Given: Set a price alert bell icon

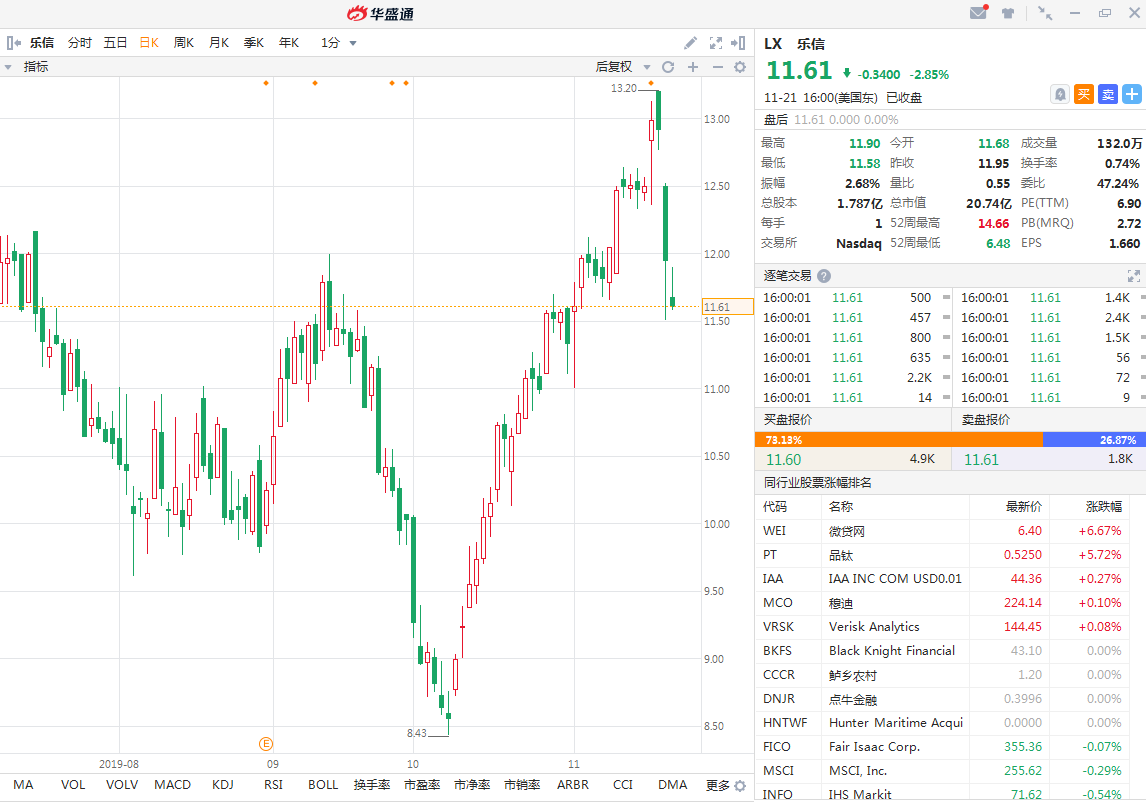Looking at the screenshot, I should coord(1060,94).
